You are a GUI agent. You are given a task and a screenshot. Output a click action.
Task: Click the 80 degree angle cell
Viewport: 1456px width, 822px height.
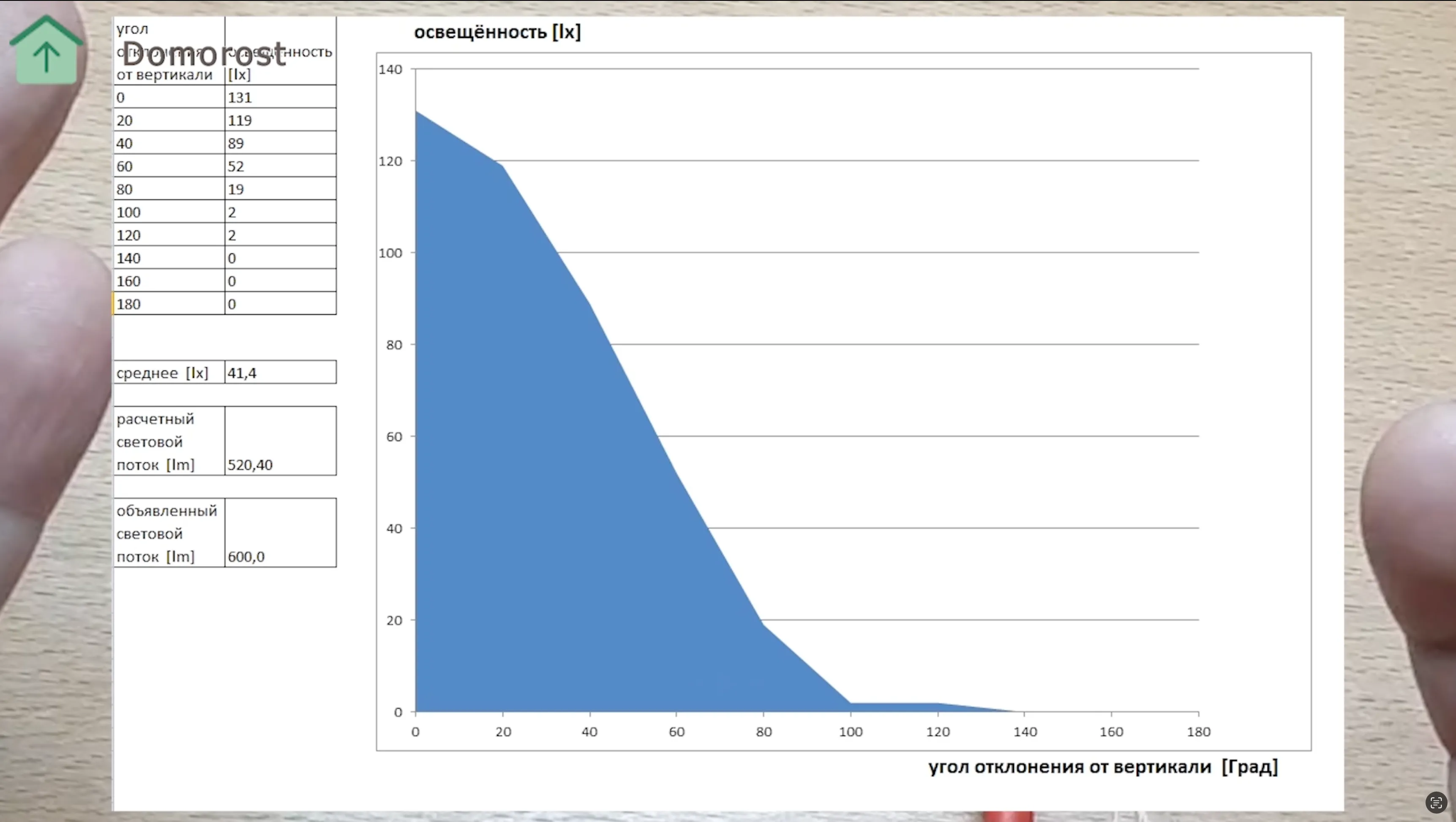(x=169, y=189)
